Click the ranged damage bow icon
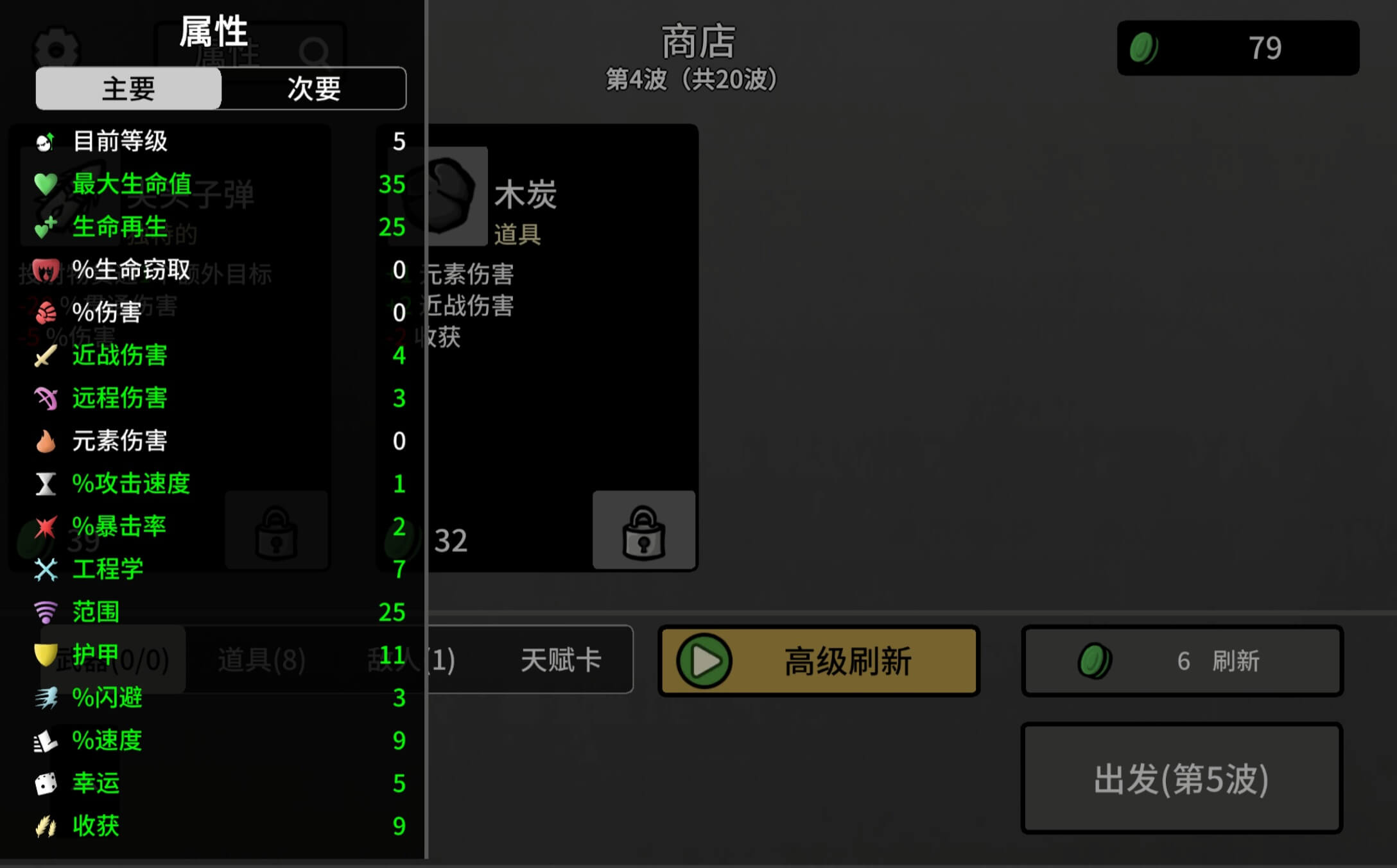 (x=46, y=398)
